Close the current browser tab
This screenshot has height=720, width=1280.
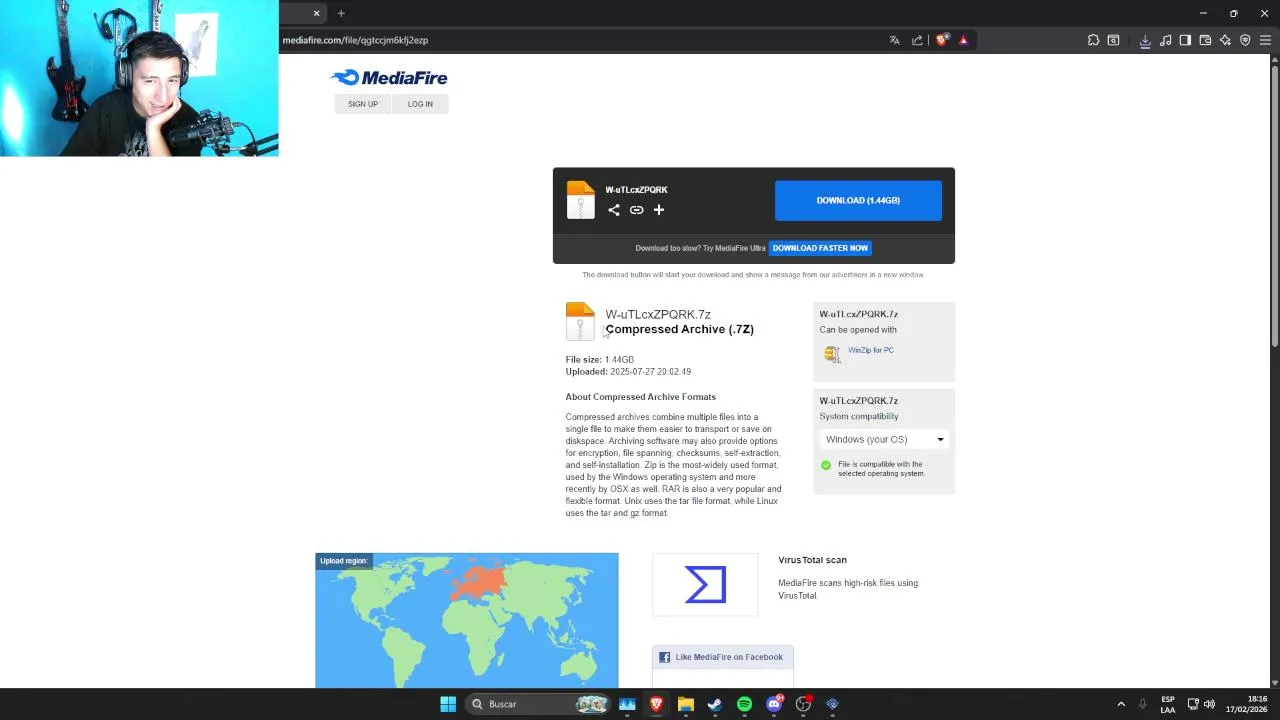316,13
